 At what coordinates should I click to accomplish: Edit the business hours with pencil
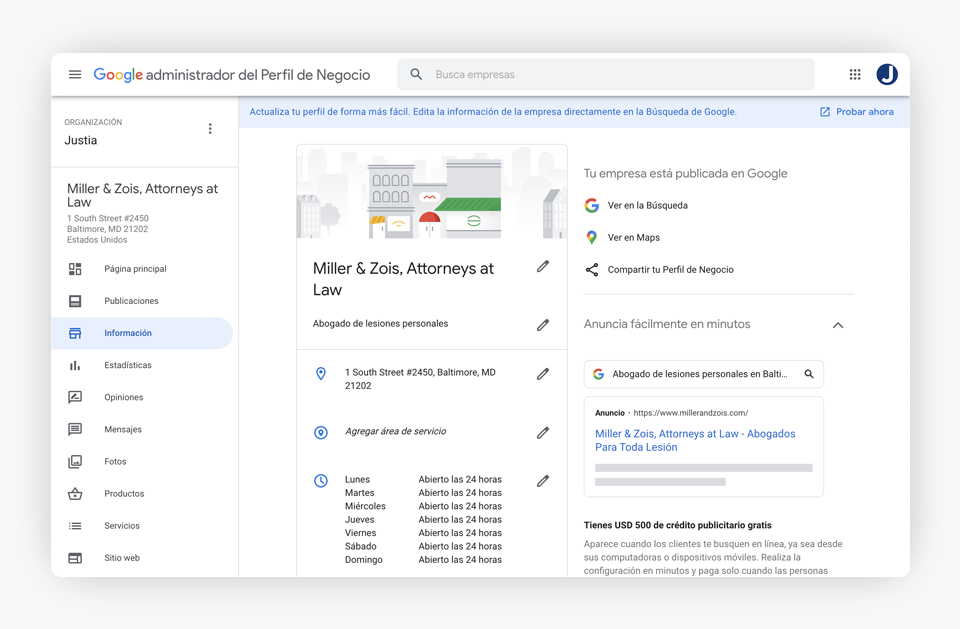543,481
